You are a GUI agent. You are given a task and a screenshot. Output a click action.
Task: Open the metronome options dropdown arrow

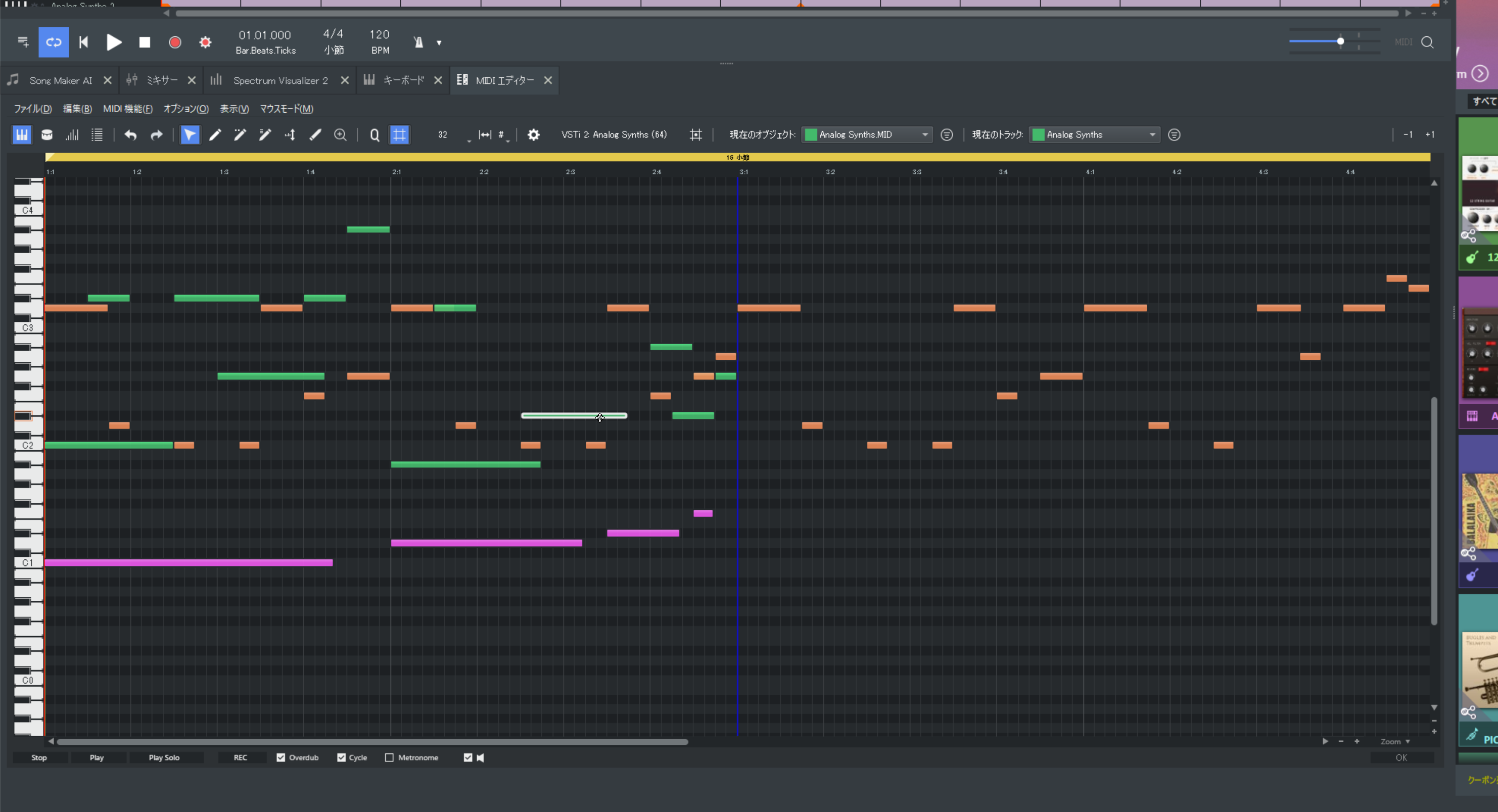(439, 42)
